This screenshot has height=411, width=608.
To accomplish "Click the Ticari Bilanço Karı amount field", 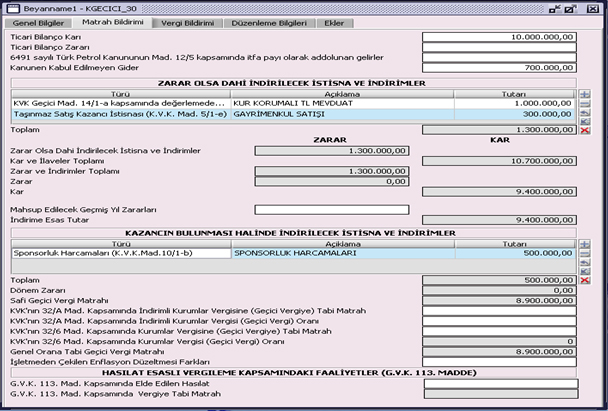I will click(499, 37).
